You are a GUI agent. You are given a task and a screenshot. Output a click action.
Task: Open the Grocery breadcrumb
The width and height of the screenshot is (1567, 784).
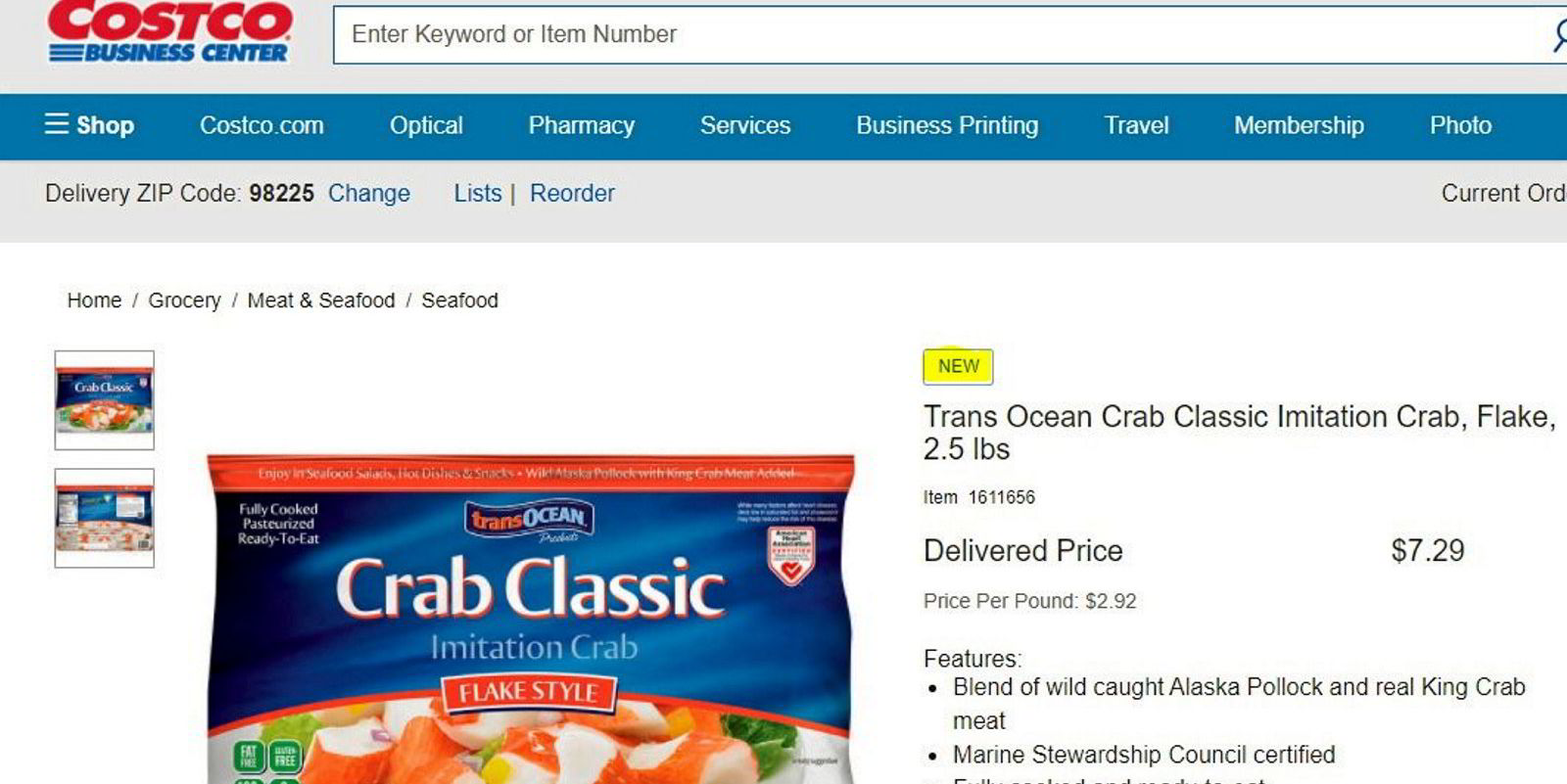pos(184,300)
